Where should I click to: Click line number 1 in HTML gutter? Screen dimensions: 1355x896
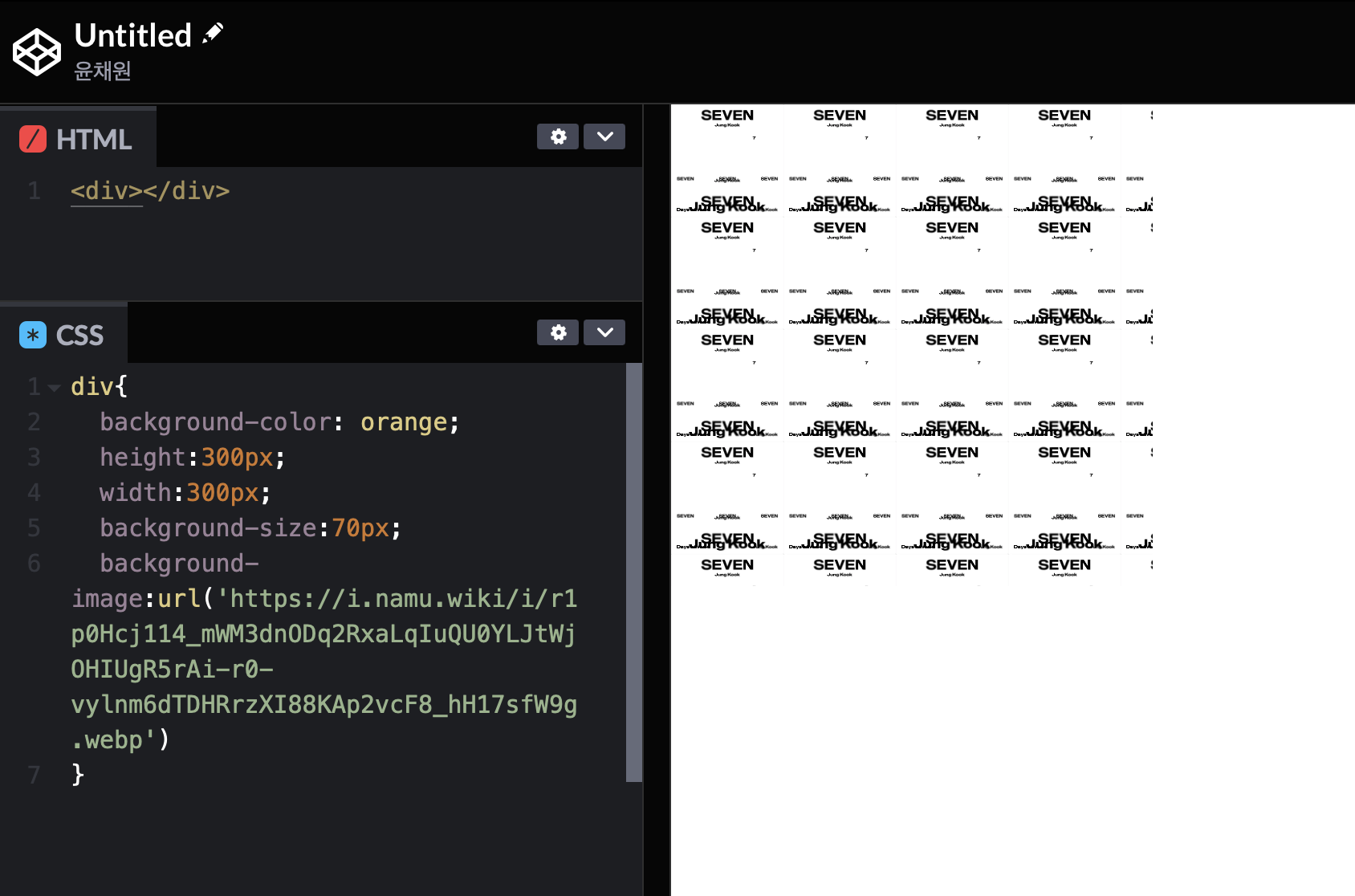point(34,191)
